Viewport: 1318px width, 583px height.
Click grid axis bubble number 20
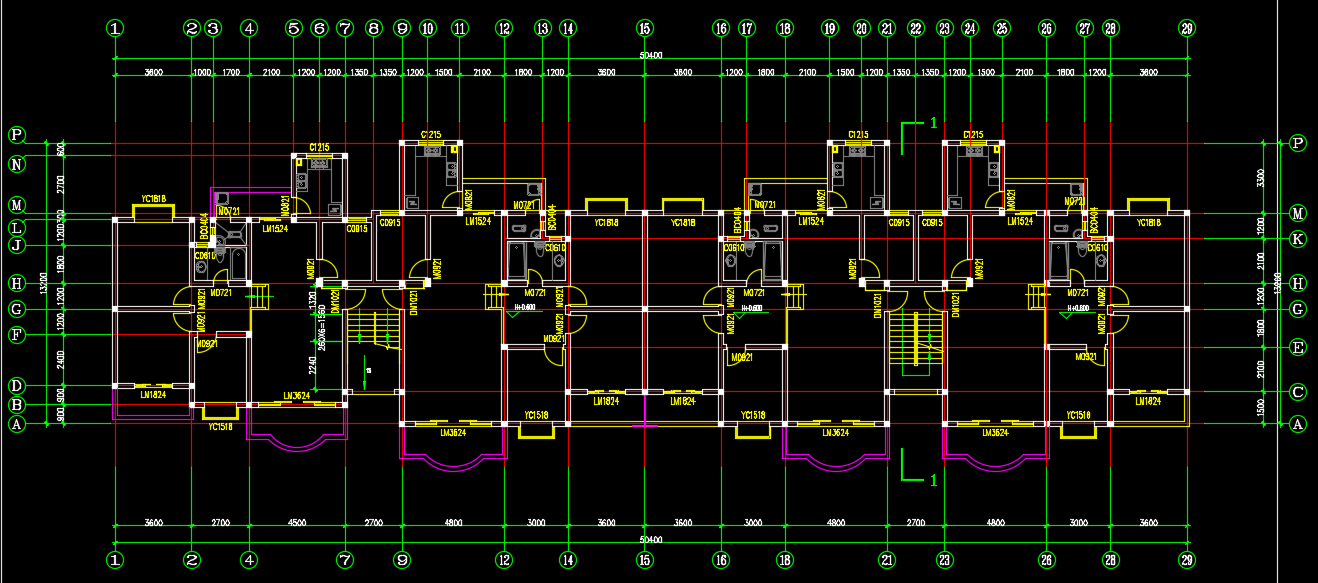[x=861, y=29]
